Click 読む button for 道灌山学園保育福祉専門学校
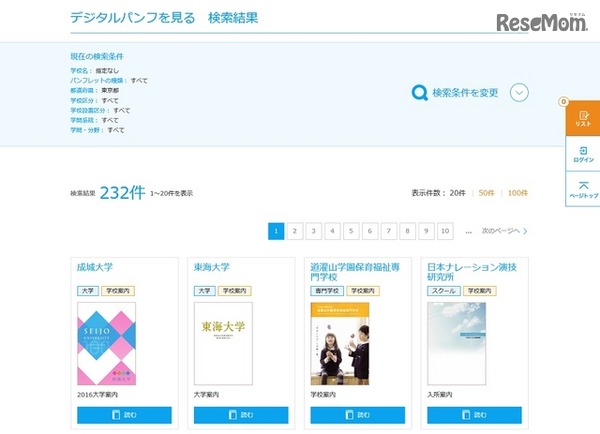The height and width of the screenshot is (434, 600). 358,415
